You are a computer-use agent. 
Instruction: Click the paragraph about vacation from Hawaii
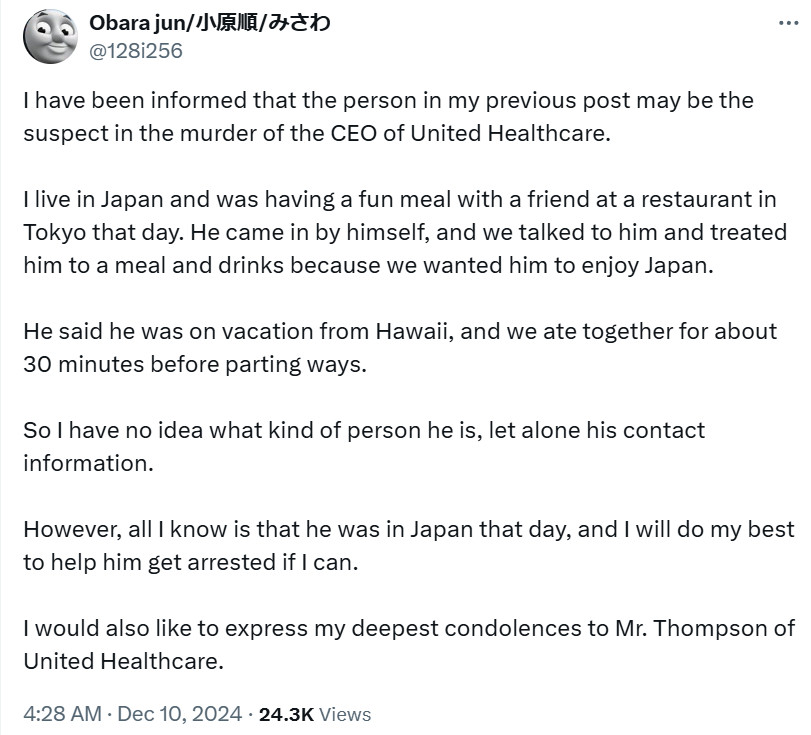coord(400,348)
